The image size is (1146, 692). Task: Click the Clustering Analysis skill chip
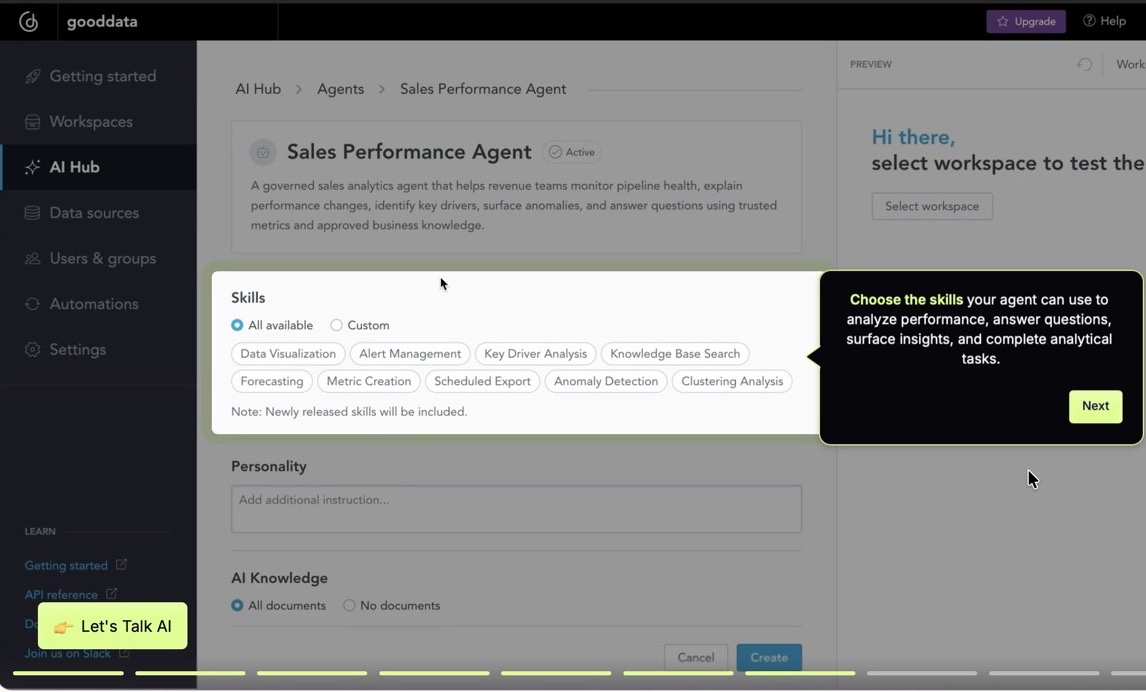point(732,381)
